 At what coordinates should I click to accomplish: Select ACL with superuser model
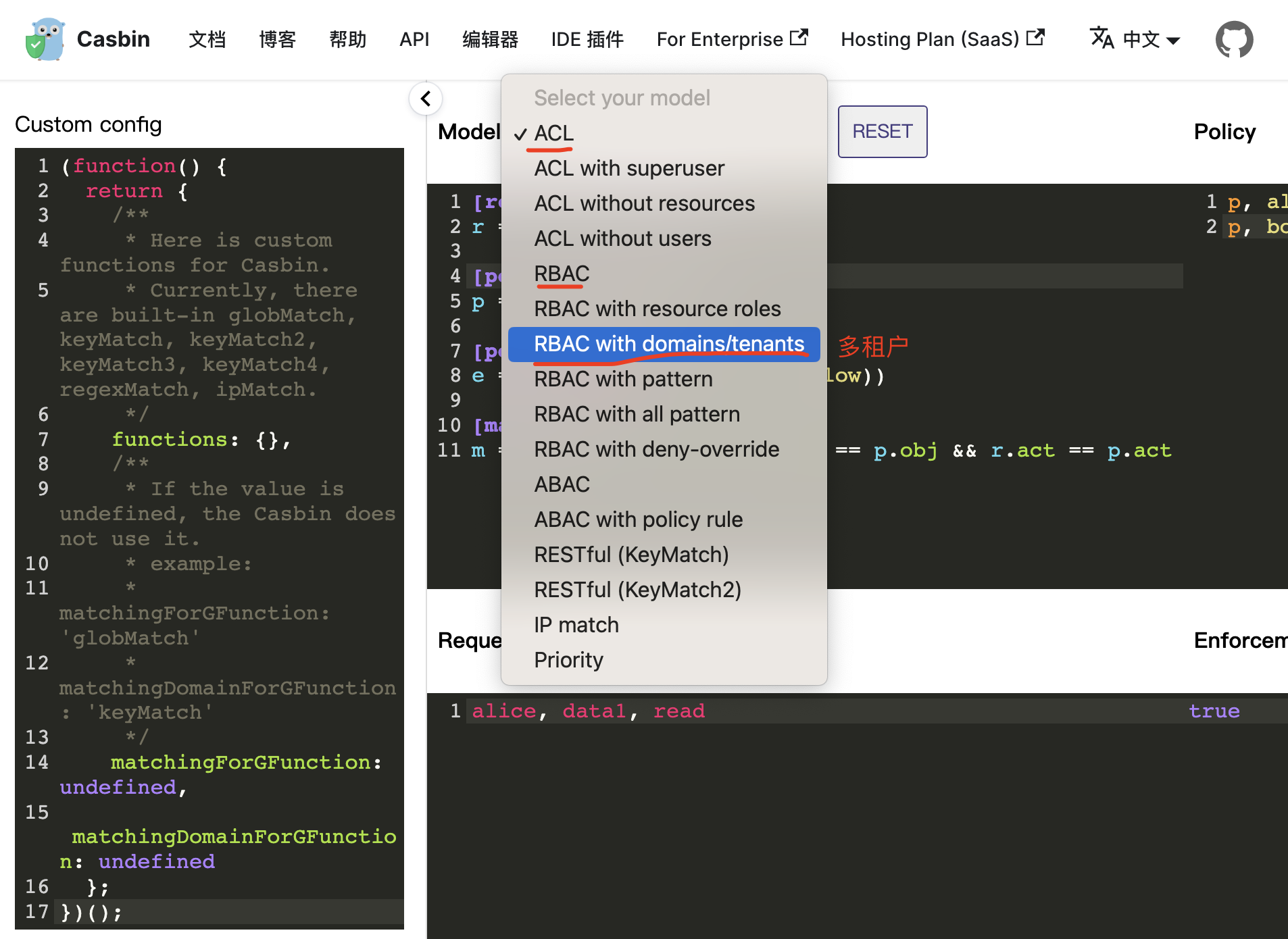(628, 168)
